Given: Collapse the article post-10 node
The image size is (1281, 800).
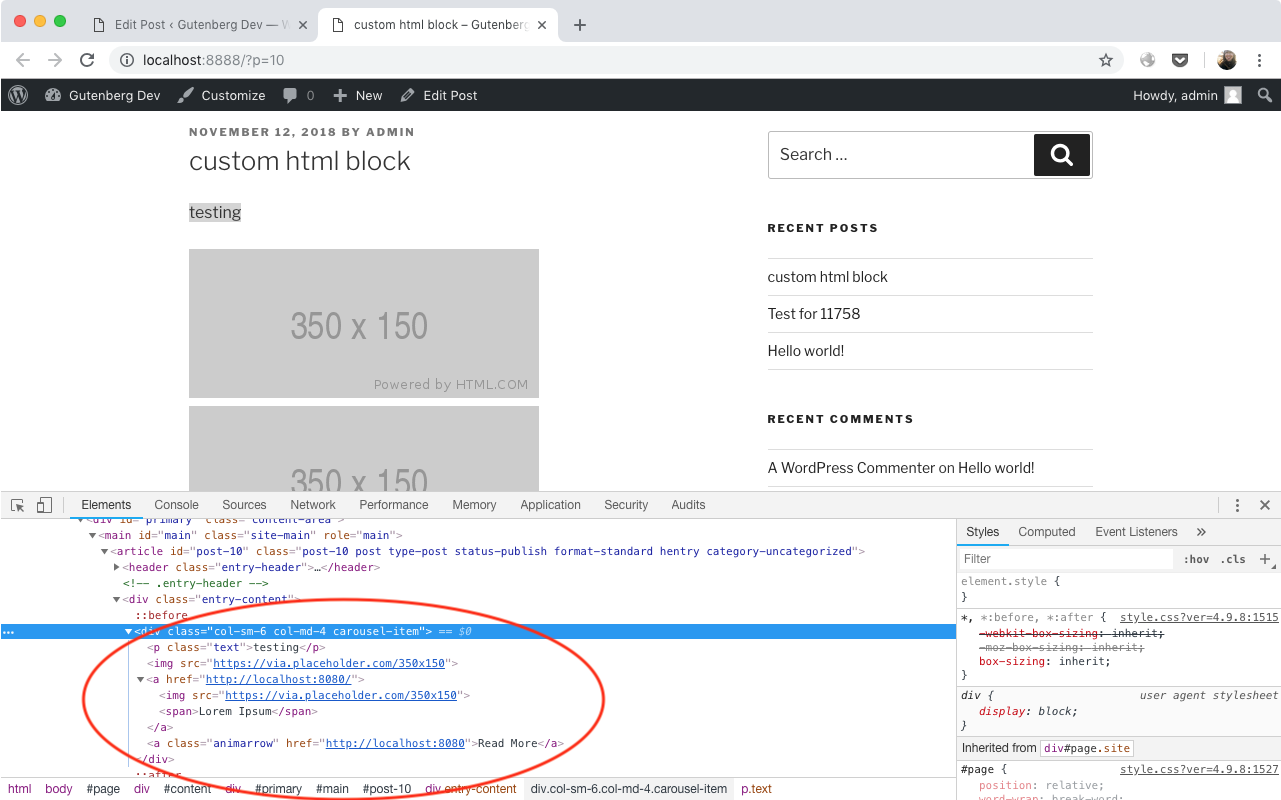Looking at the screenshot, I should (x=105, y=552).
